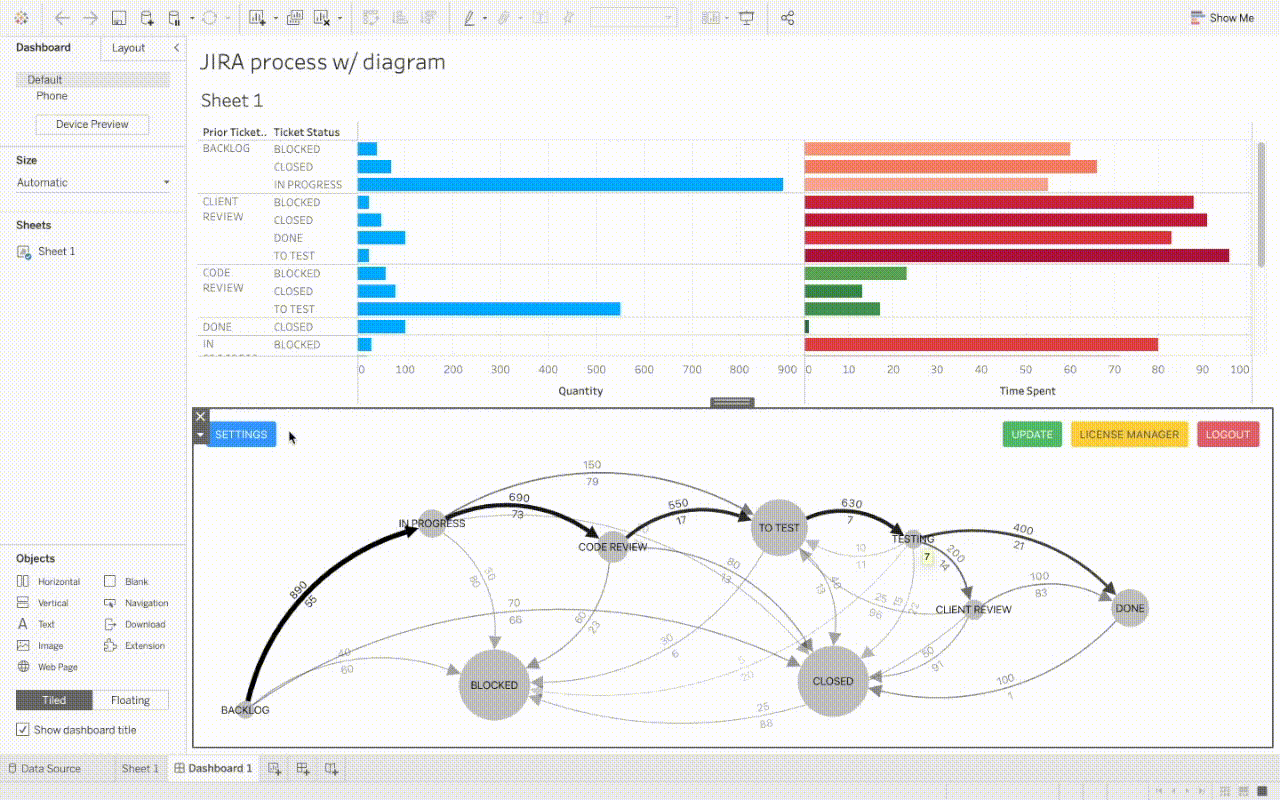The width and height of the screenshot is (1280, 800).
Task: Add a new data source from toolbar
Action: 147,18
